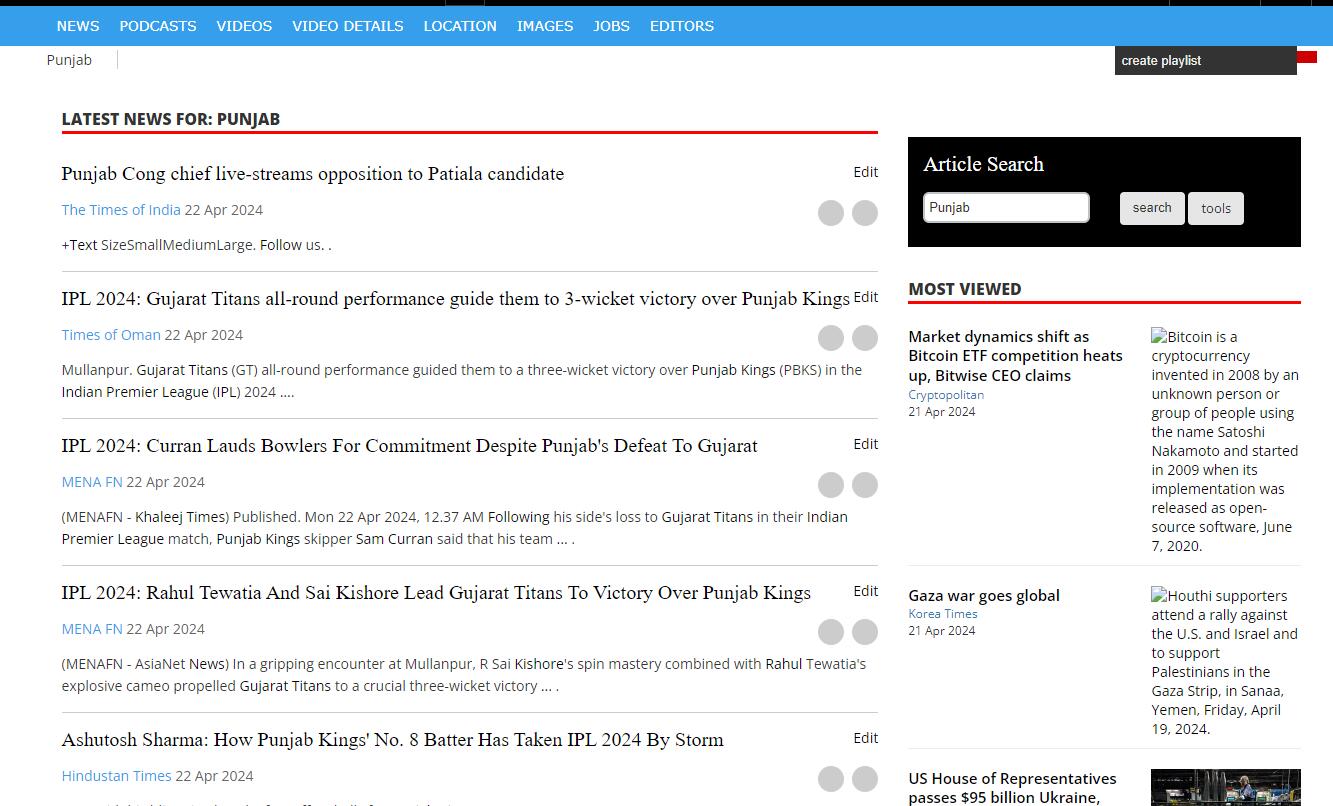The height and width of the screenshot is (806, 1333).
Task: Open Bitcoin ETF competition most viewed article
Action: tap(1015, 356)
